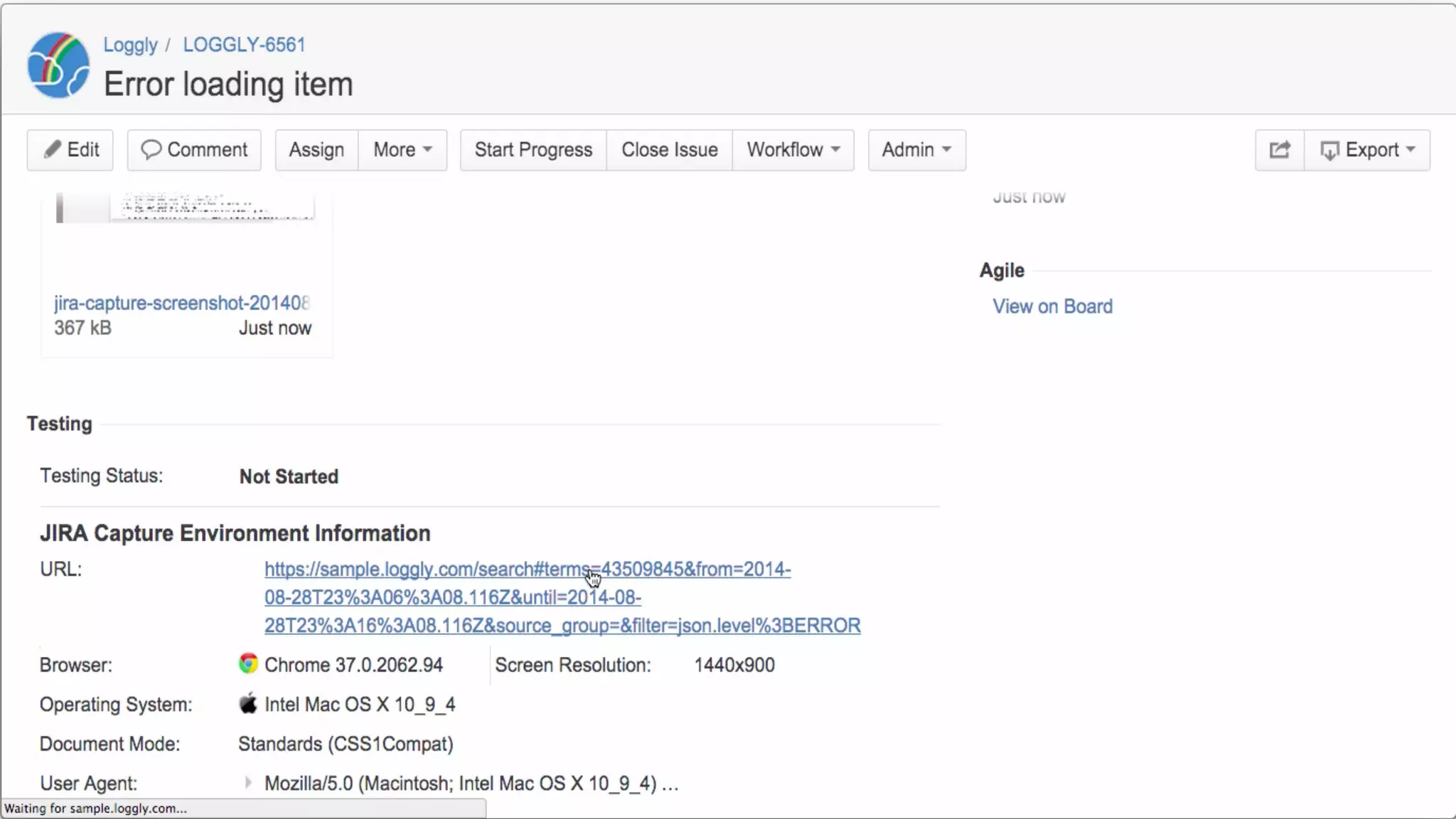
Task: Click the Loggly project avatar icon
Action: (58, 65)
